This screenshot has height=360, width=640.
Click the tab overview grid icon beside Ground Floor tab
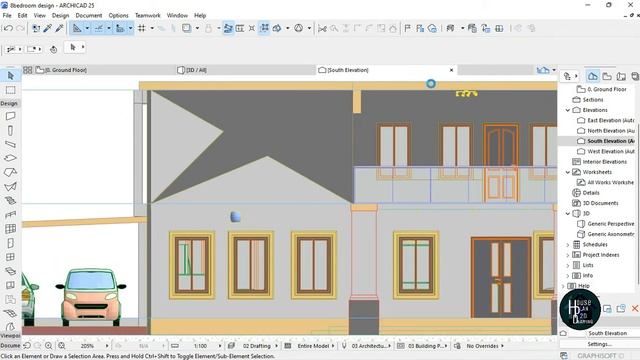(27, 70)
